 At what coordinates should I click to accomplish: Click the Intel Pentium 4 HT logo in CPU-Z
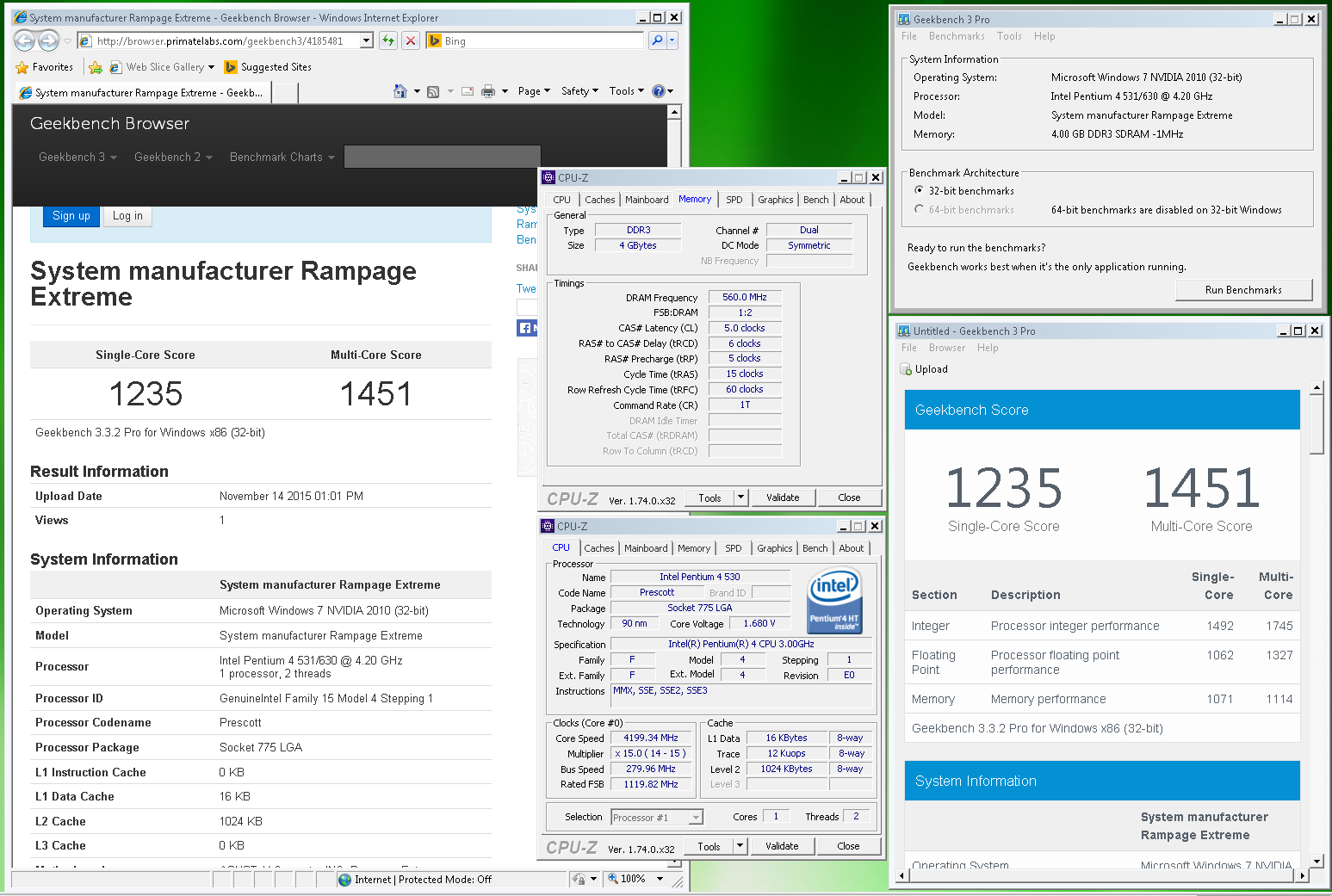pyautogui.click(x=834, y=601)
